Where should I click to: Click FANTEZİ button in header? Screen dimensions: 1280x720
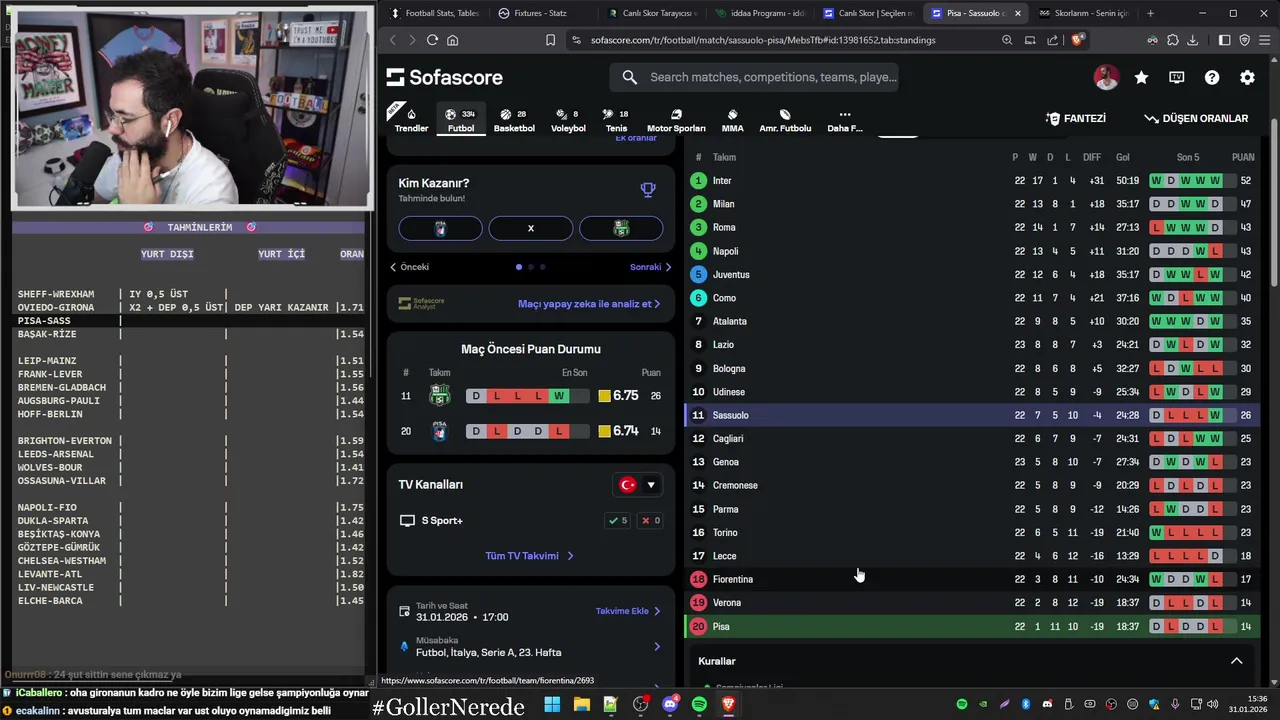pos(1076,118)
